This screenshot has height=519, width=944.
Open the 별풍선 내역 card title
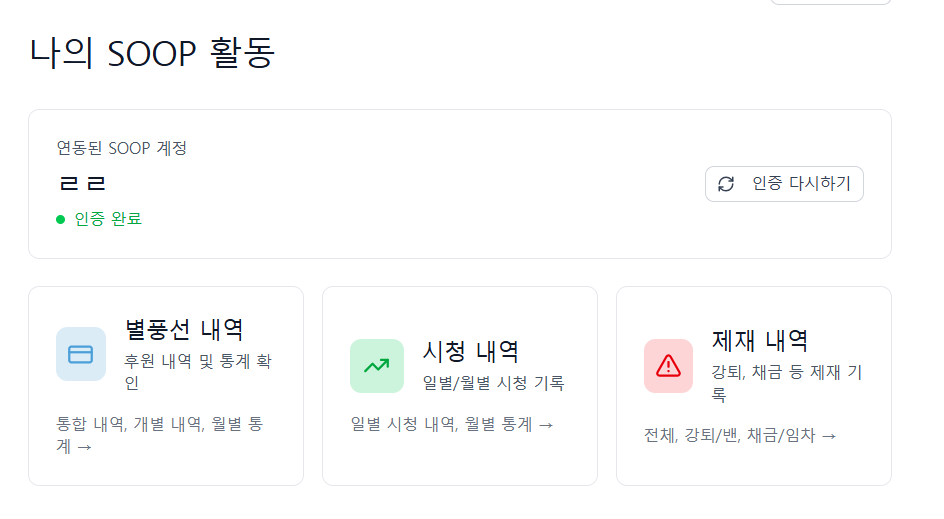184,329
